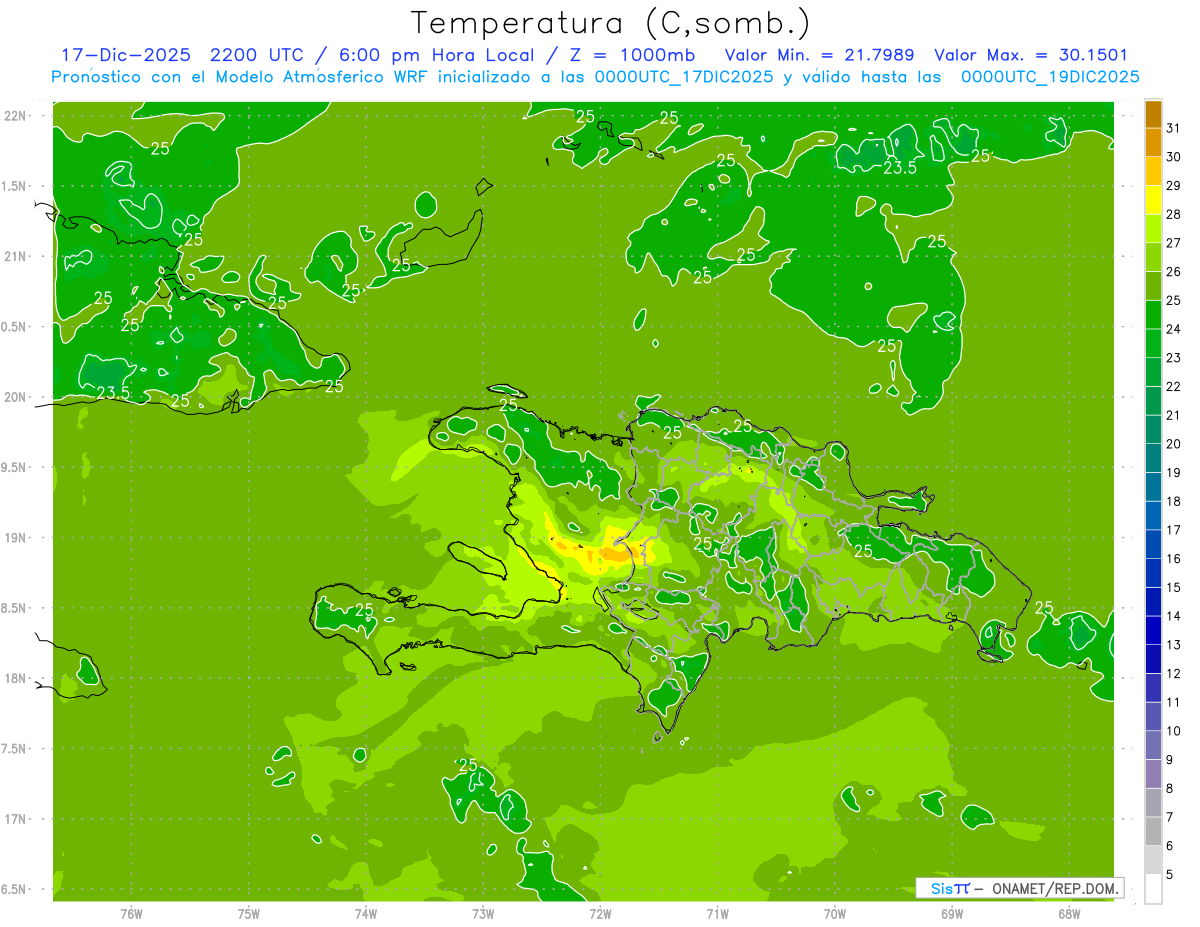Click the '15' legend scale value
This screenshot has width=1200, height=927.
1174,587
